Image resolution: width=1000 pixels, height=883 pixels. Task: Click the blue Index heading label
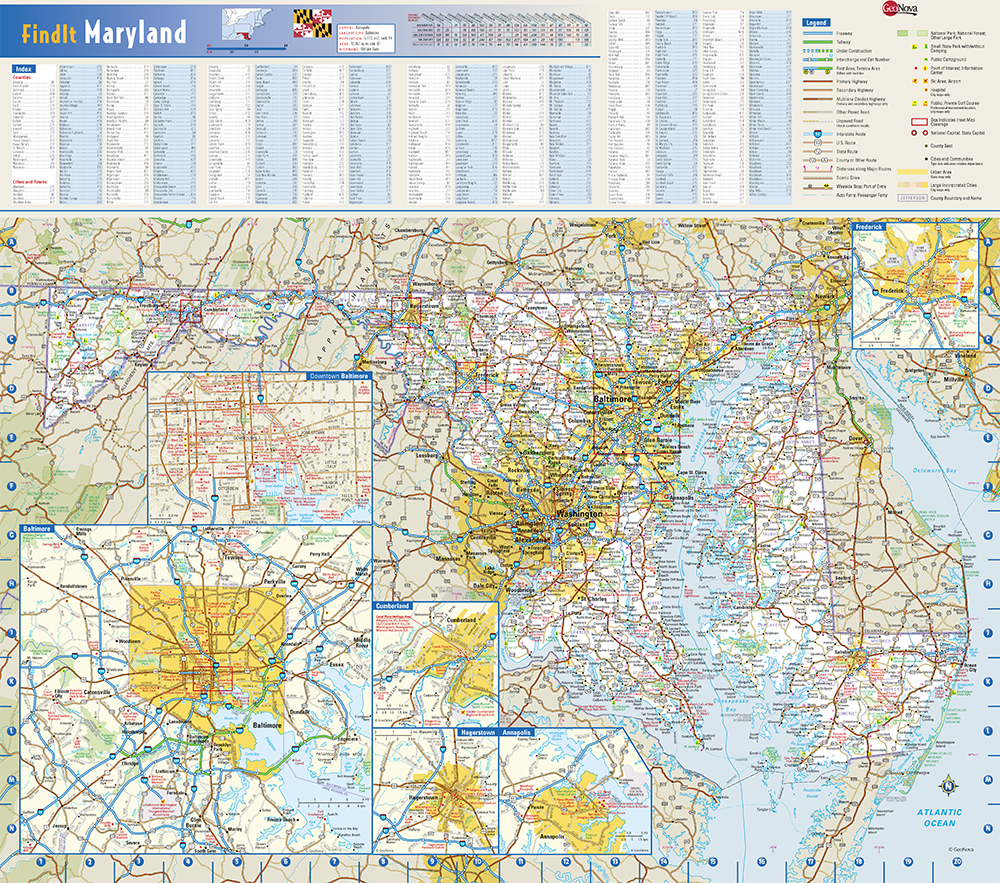pos(24,69)
